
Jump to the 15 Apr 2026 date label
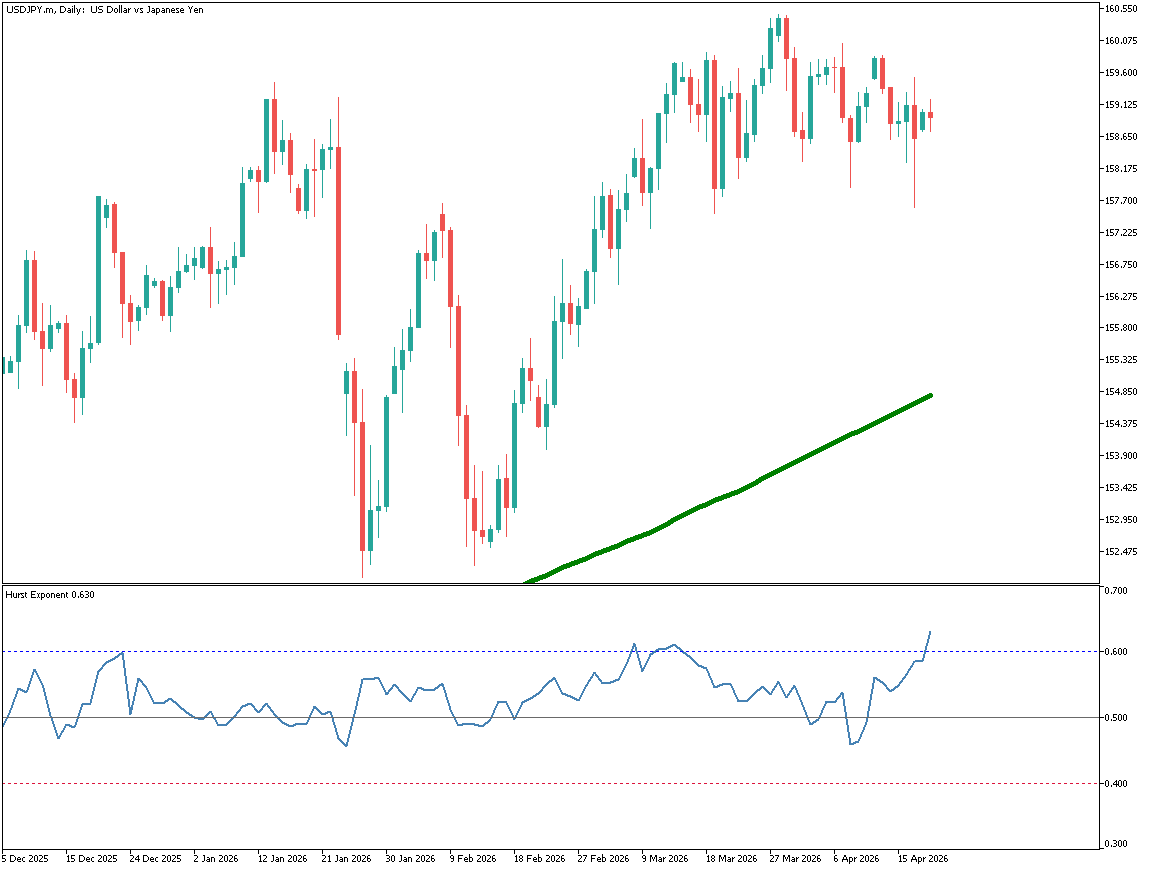pos(923,859)
